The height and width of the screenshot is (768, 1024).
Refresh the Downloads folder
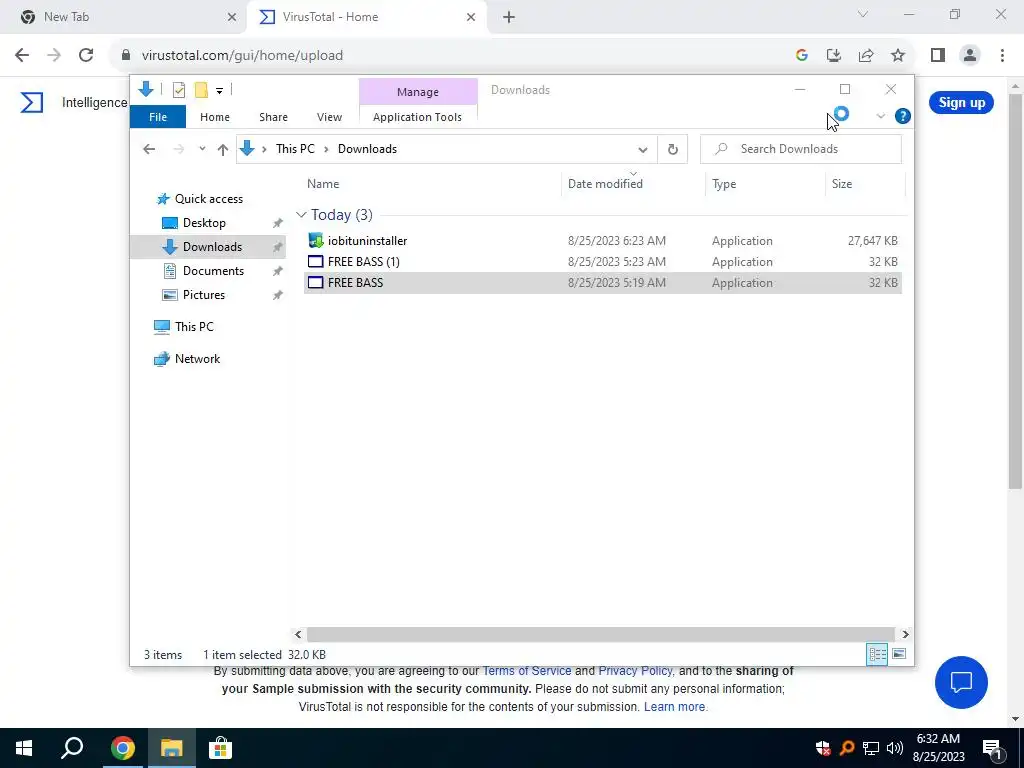tap(673, 150)
